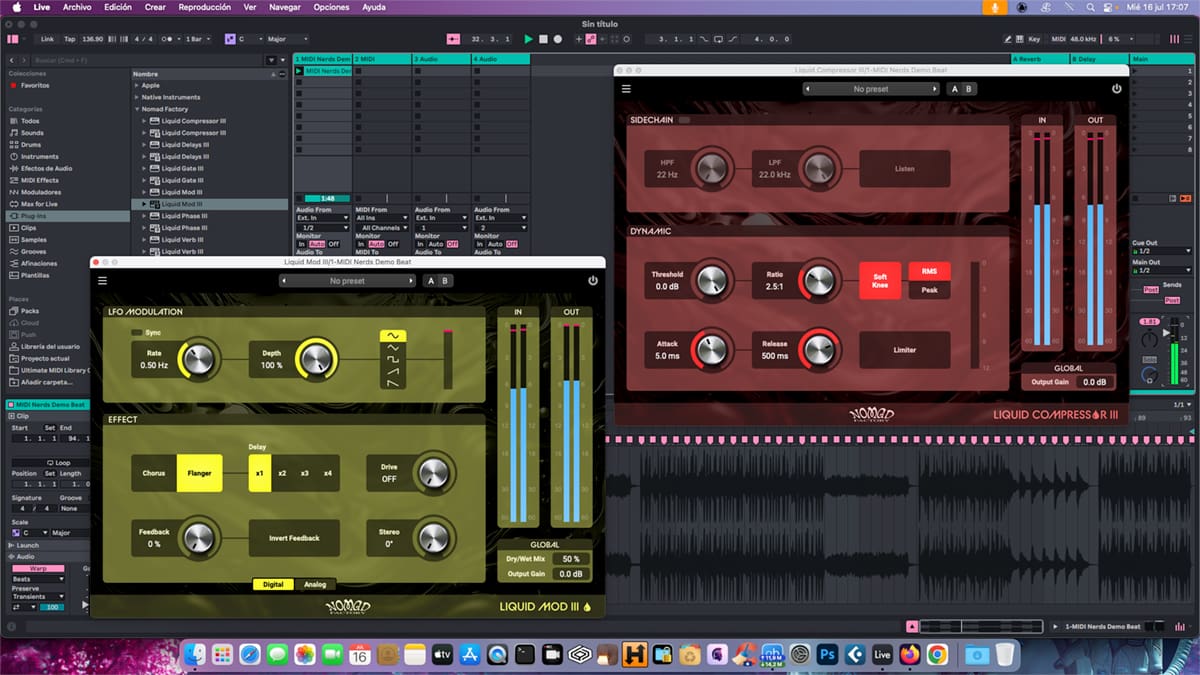Image resolution: width=1200 pixels, height=675 pixels.
Task: Go to previous preset in Liquid Mod III
Action: coord(284,281)
